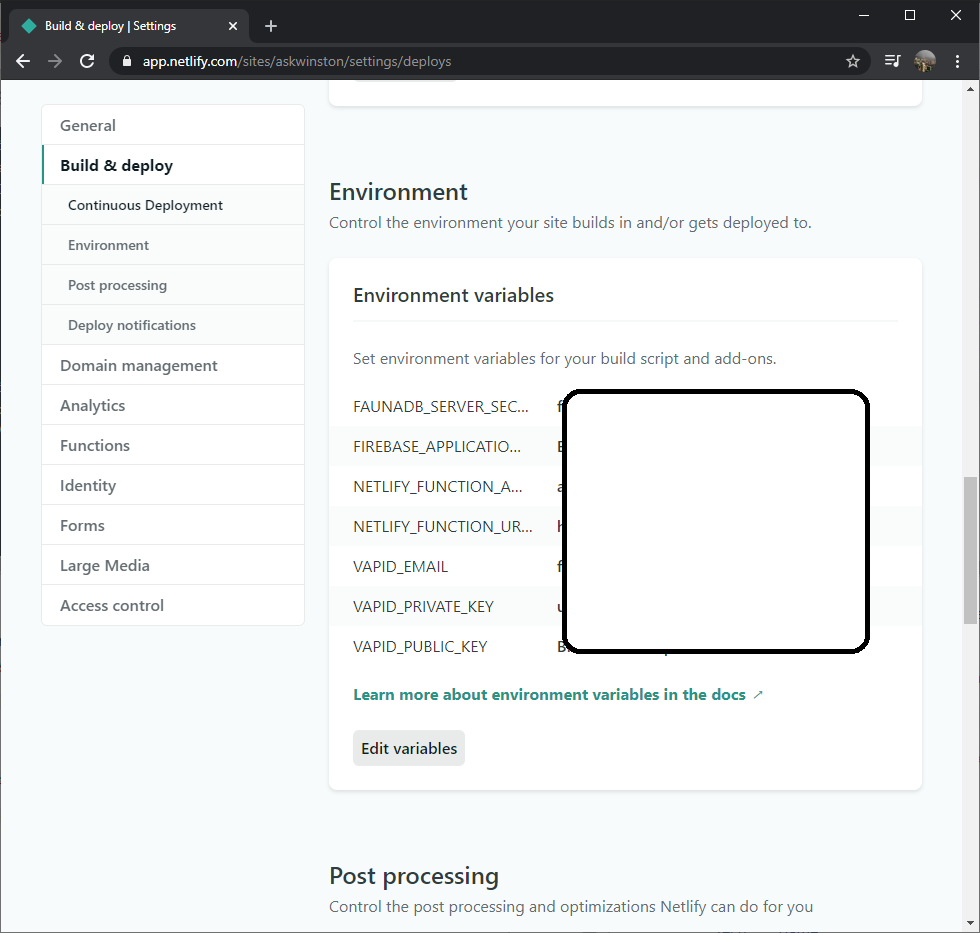Open the Domain management settings
This screenshot has width=980, height=933.
[139, 365]
